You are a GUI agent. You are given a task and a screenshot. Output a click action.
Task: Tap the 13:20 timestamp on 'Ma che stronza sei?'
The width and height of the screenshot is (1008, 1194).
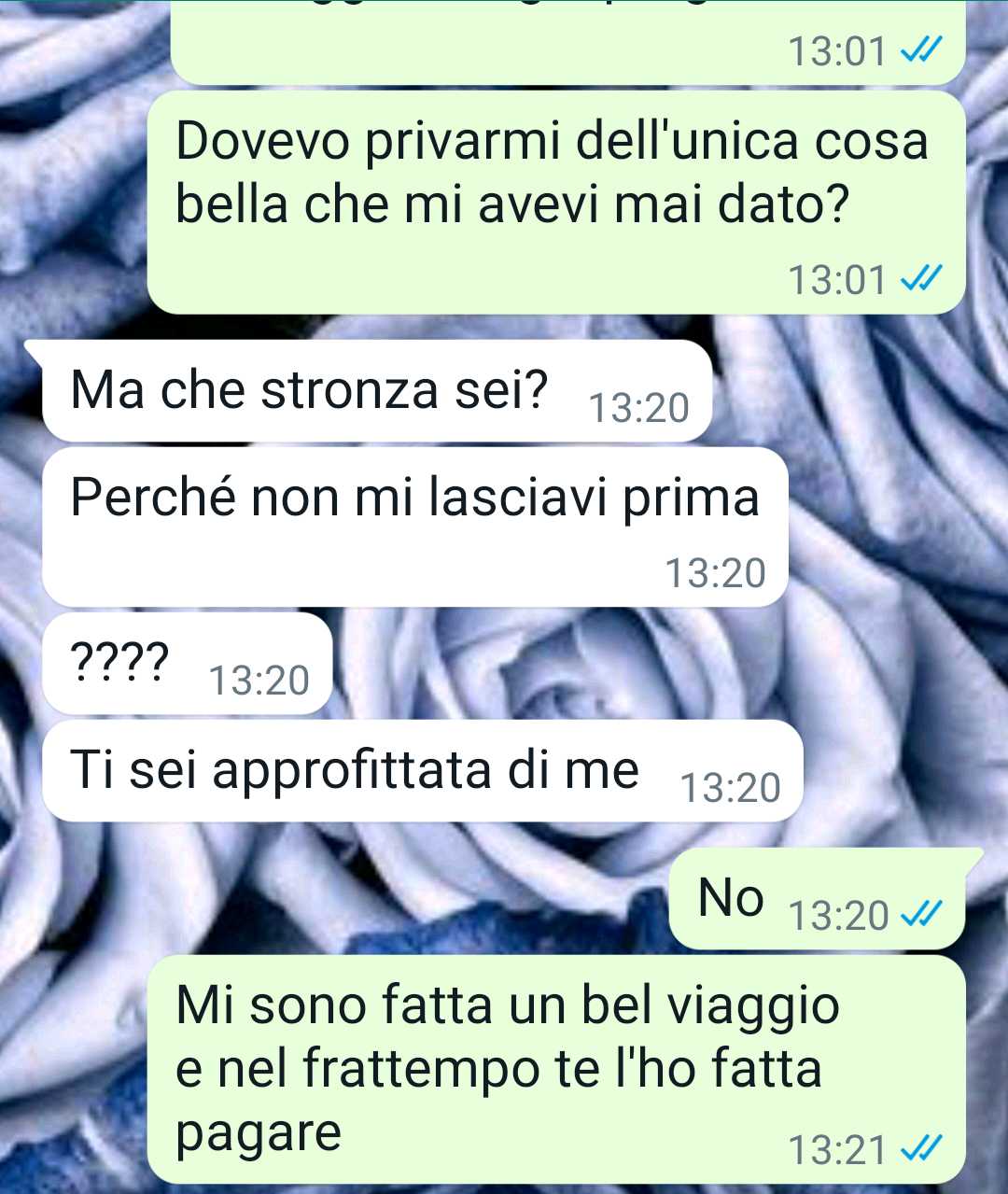click(x=639, y=408)
